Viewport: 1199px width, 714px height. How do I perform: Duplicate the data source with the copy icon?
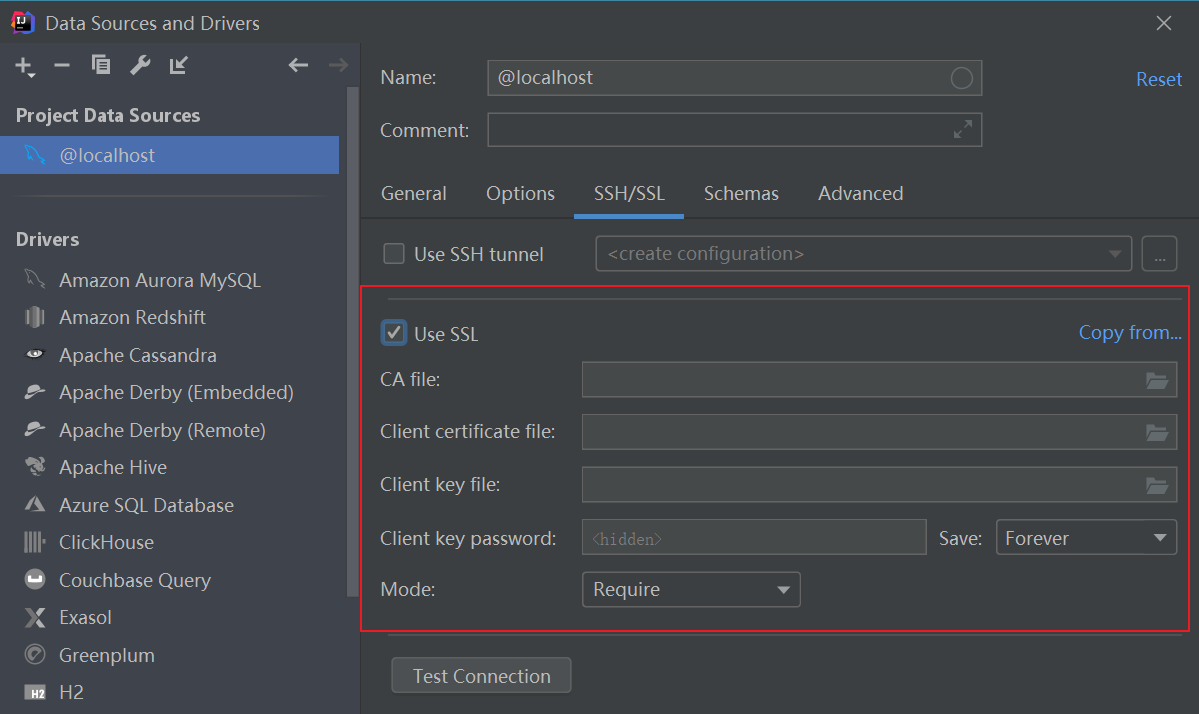[101, 65]
